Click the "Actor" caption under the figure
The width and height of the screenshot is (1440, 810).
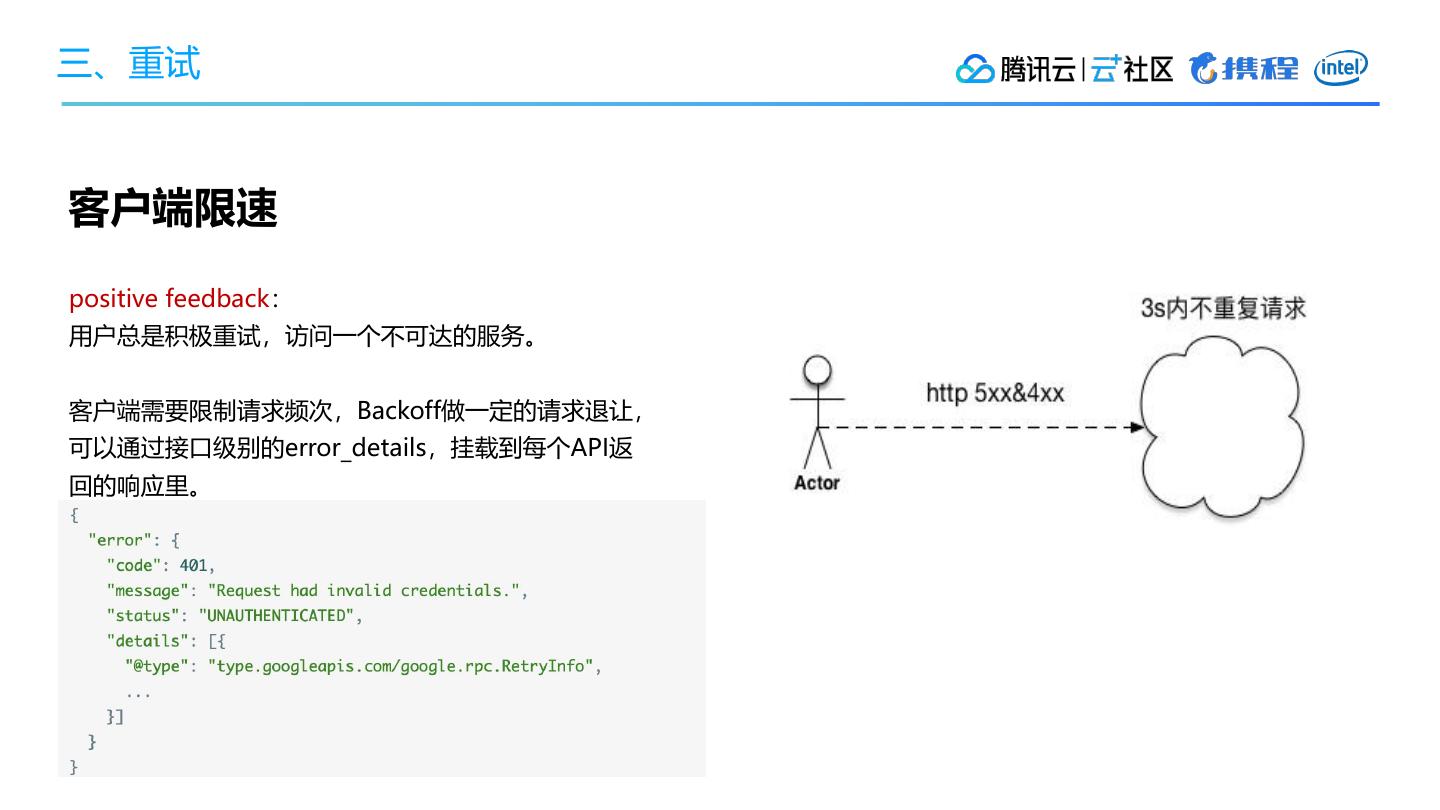[x=817, y=483]
